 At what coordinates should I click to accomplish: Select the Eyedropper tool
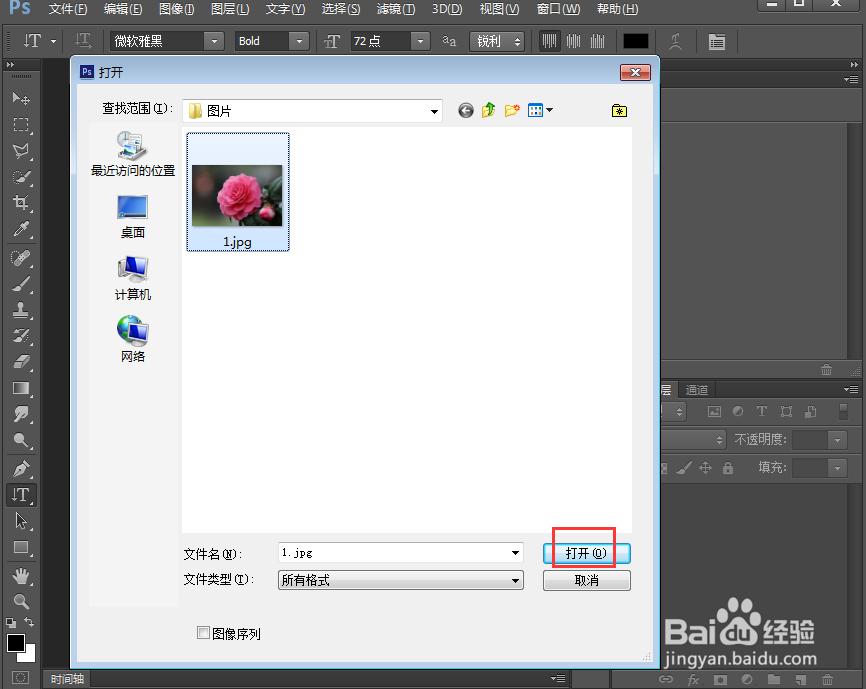pos(21,229)
